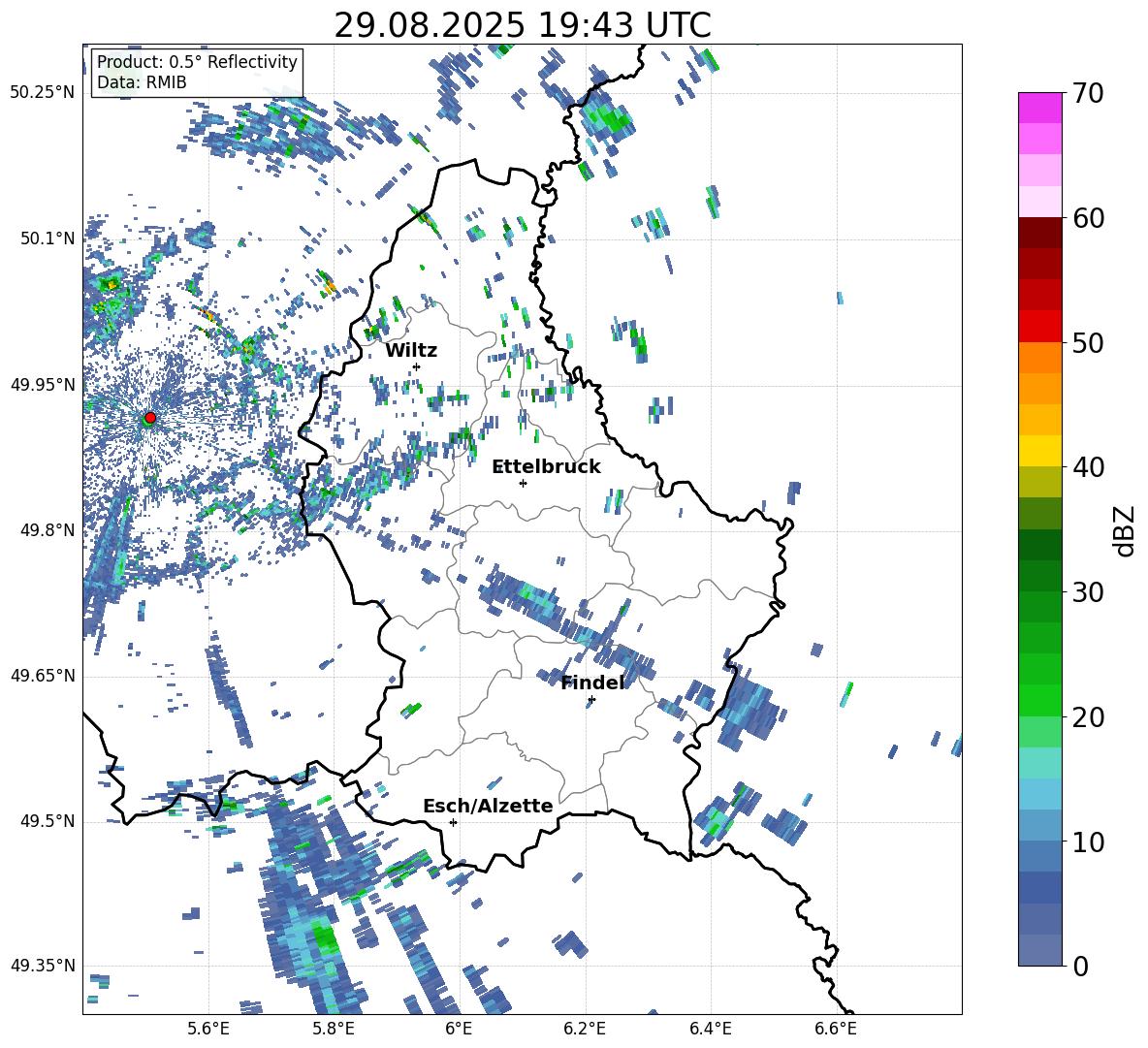Click the title 29.08.2025 19:43 UTC
This screenshot has height=1048, width=1148.
[x=522, y=25]
